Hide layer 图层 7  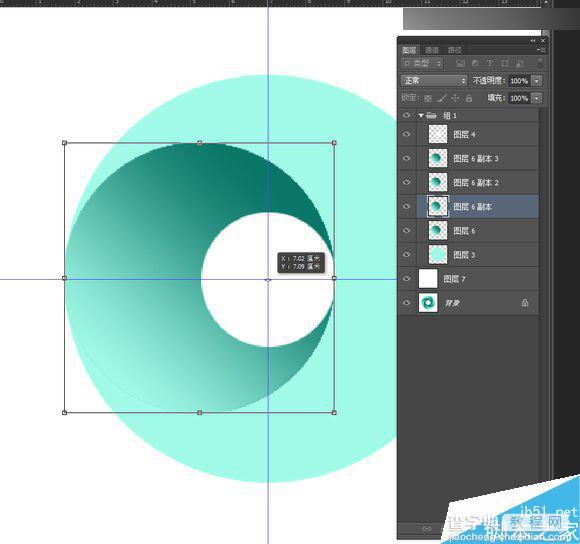pyautogui.click(x=407, y=278)
